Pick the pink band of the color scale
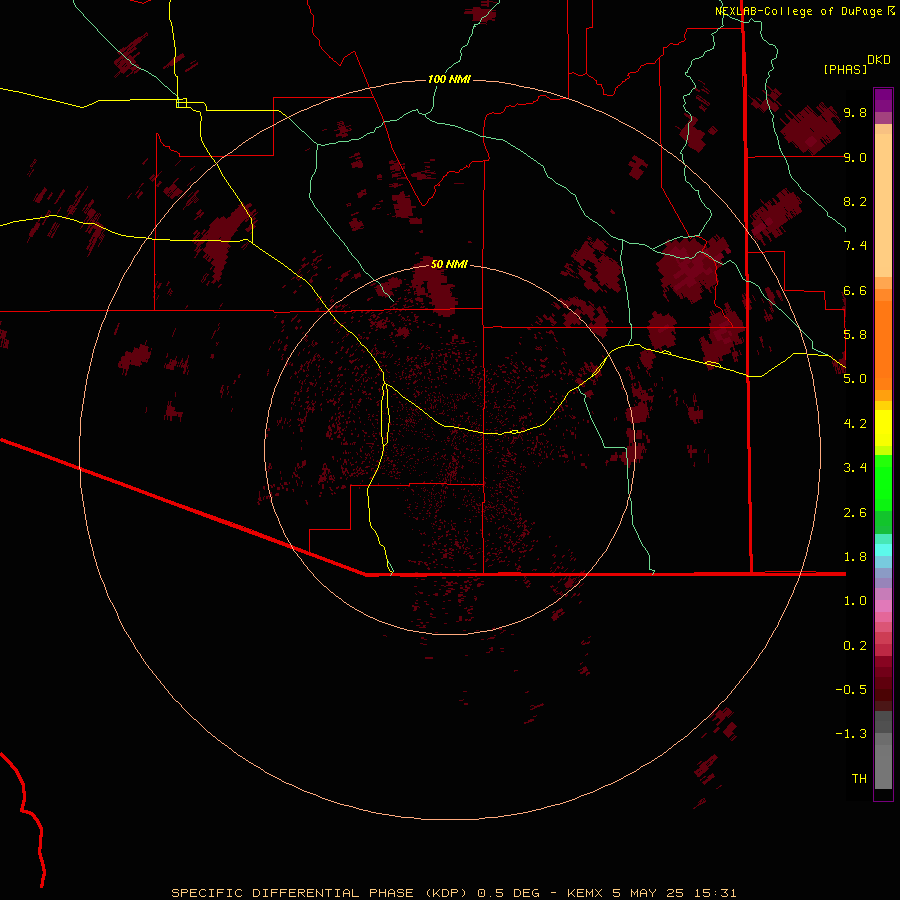The width and height of the screenshot is (900, 900). point(883,606)
